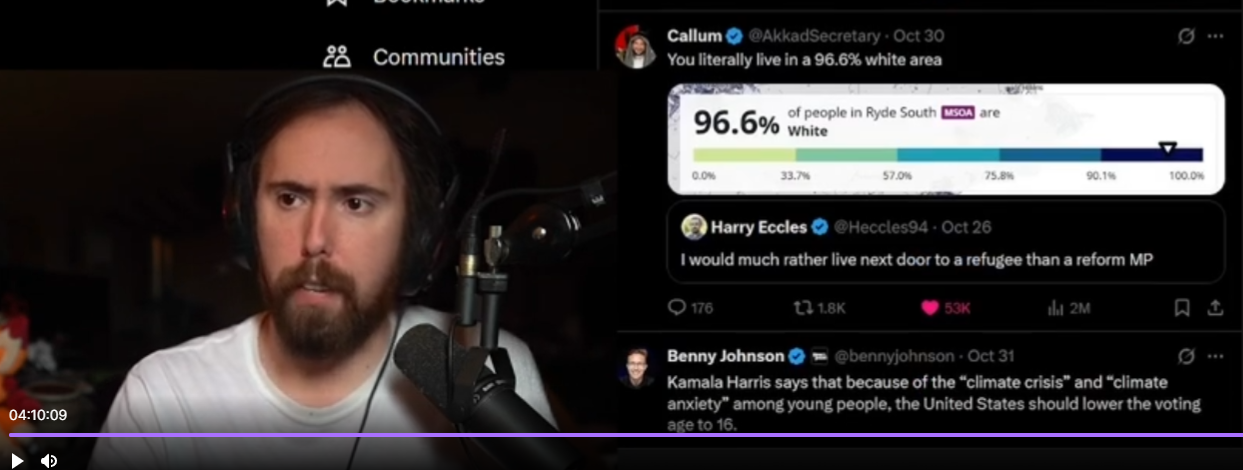Open Benny Johnson's profile name link
Viewport: 1243px width, 470px height.
[x=725, y=356]
